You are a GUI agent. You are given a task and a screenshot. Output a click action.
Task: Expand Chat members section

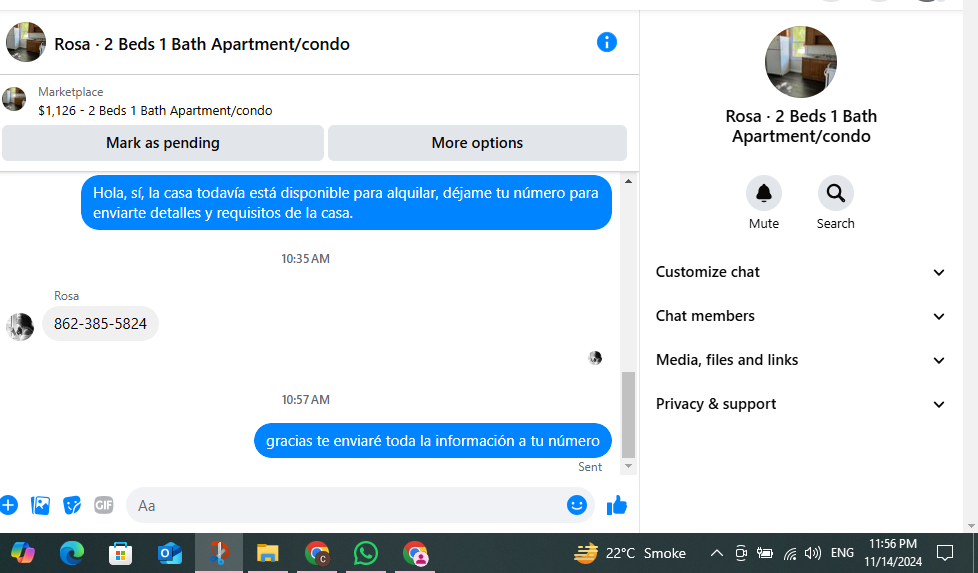[x=800, y=316]
